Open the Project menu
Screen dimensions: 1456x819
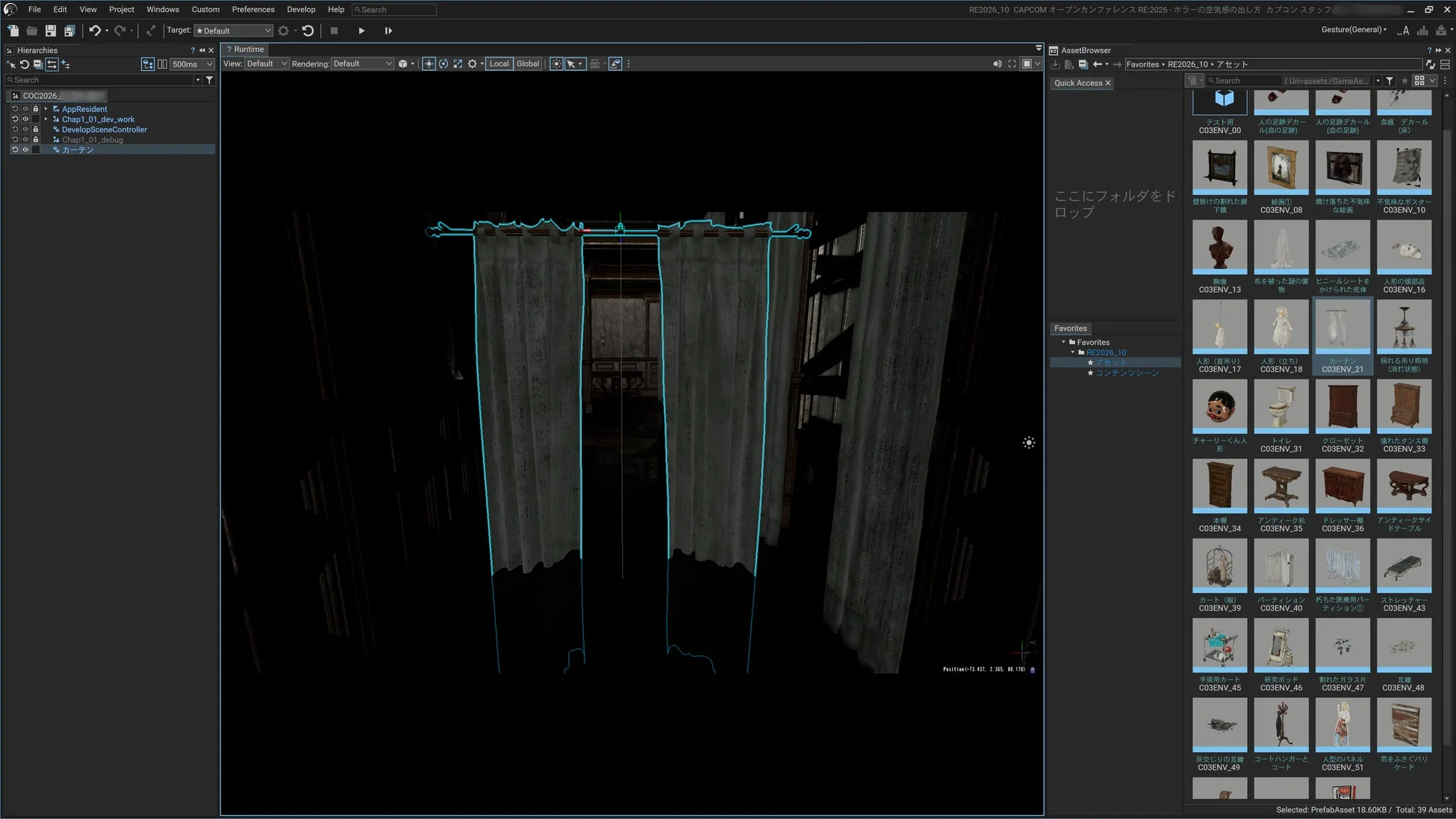(122, 10)
